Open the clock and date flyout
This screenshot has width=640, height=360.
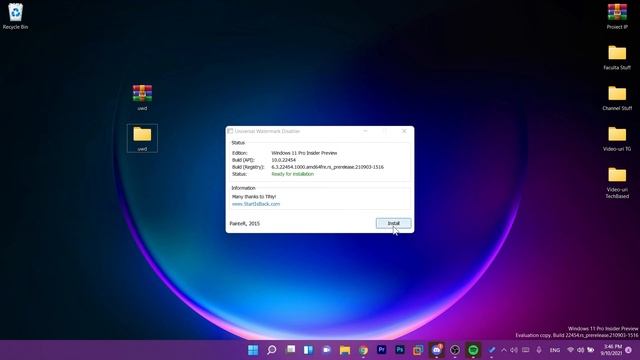(x=611, y=350)
